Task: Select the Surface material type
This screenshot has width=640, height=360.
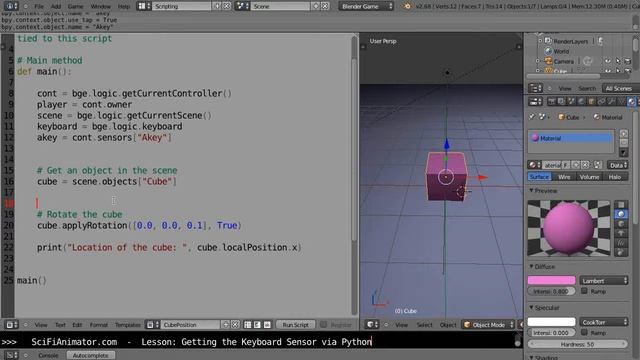Action: (x=539, y=177)
